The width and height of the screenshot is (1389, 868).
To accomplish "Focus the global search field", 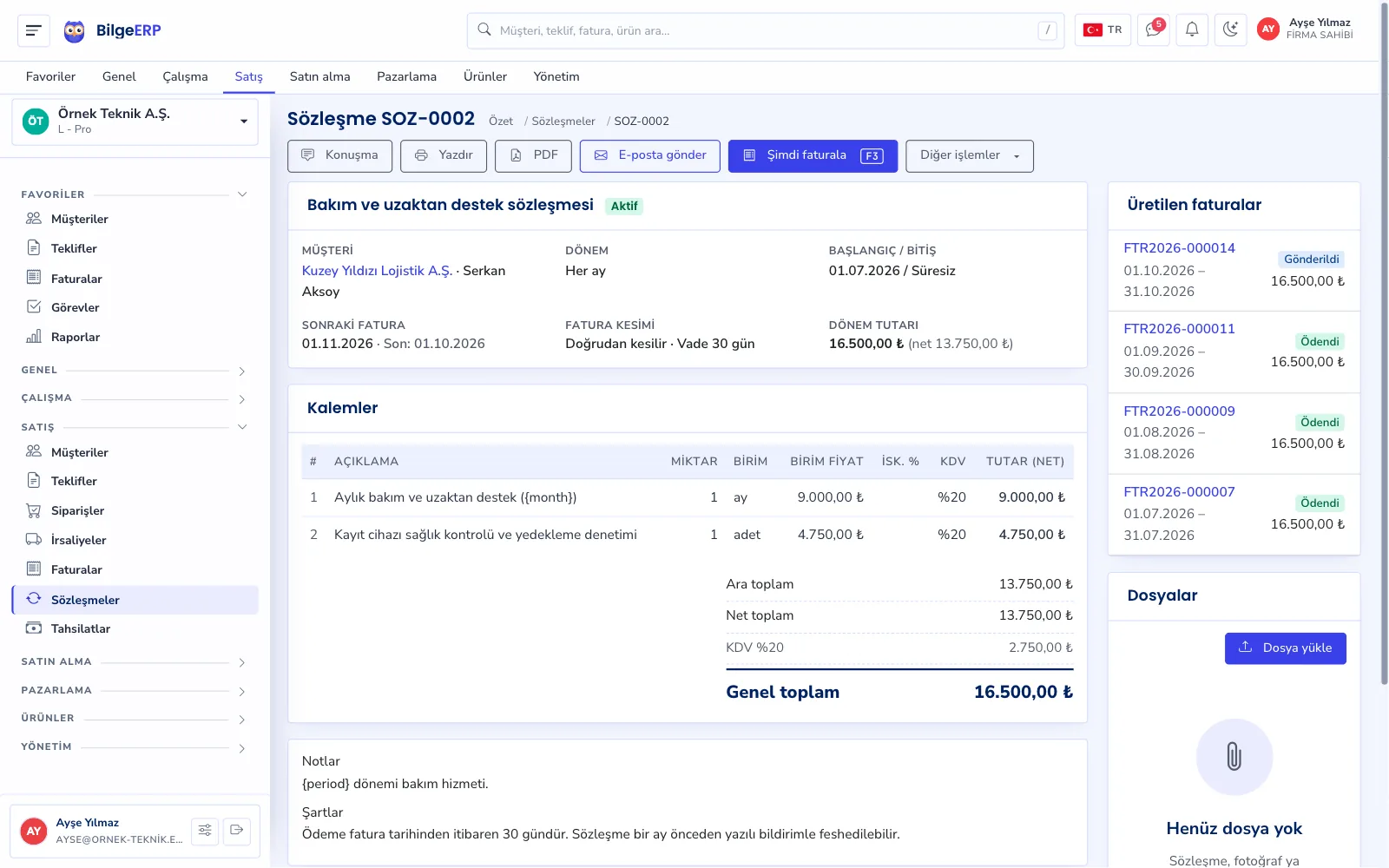I will [x=766, y=30].
